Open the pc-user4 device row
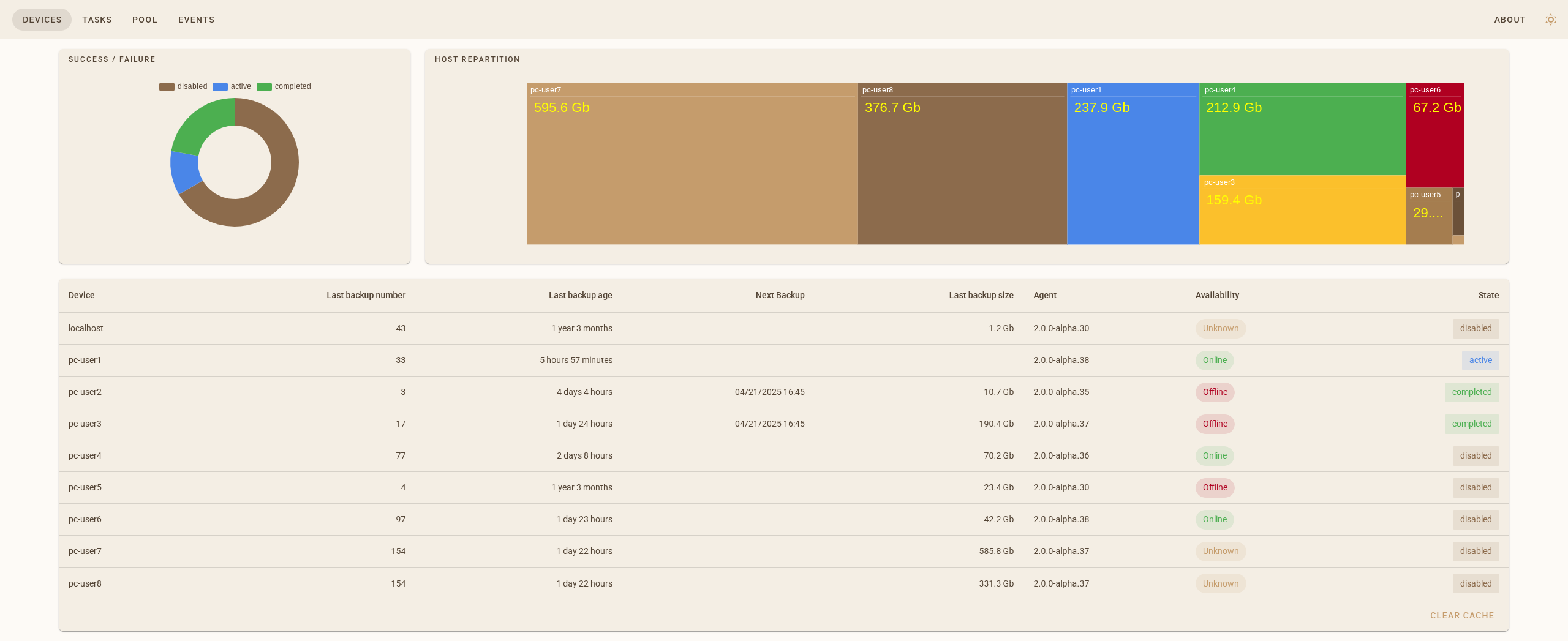Screen dimensions: 1568x641 point(783,456)
